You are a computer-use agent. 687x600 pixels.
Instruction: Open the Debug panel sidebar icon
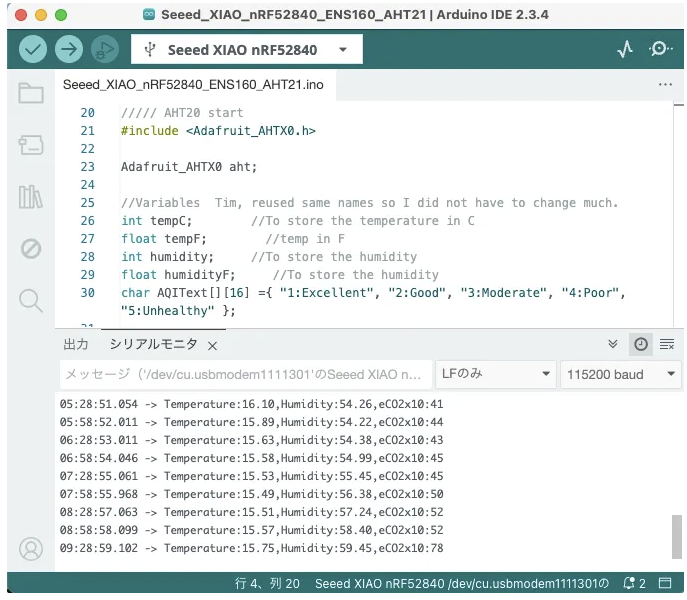(31, 249)
